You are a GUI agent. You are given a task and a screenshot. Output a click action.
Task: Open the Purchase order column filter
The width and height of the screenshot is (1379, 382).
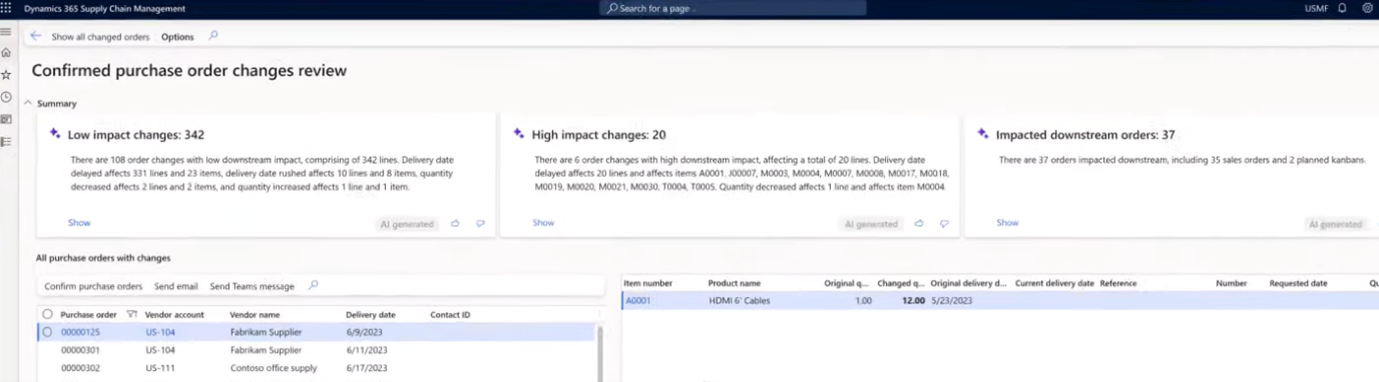tap(132, 314)
